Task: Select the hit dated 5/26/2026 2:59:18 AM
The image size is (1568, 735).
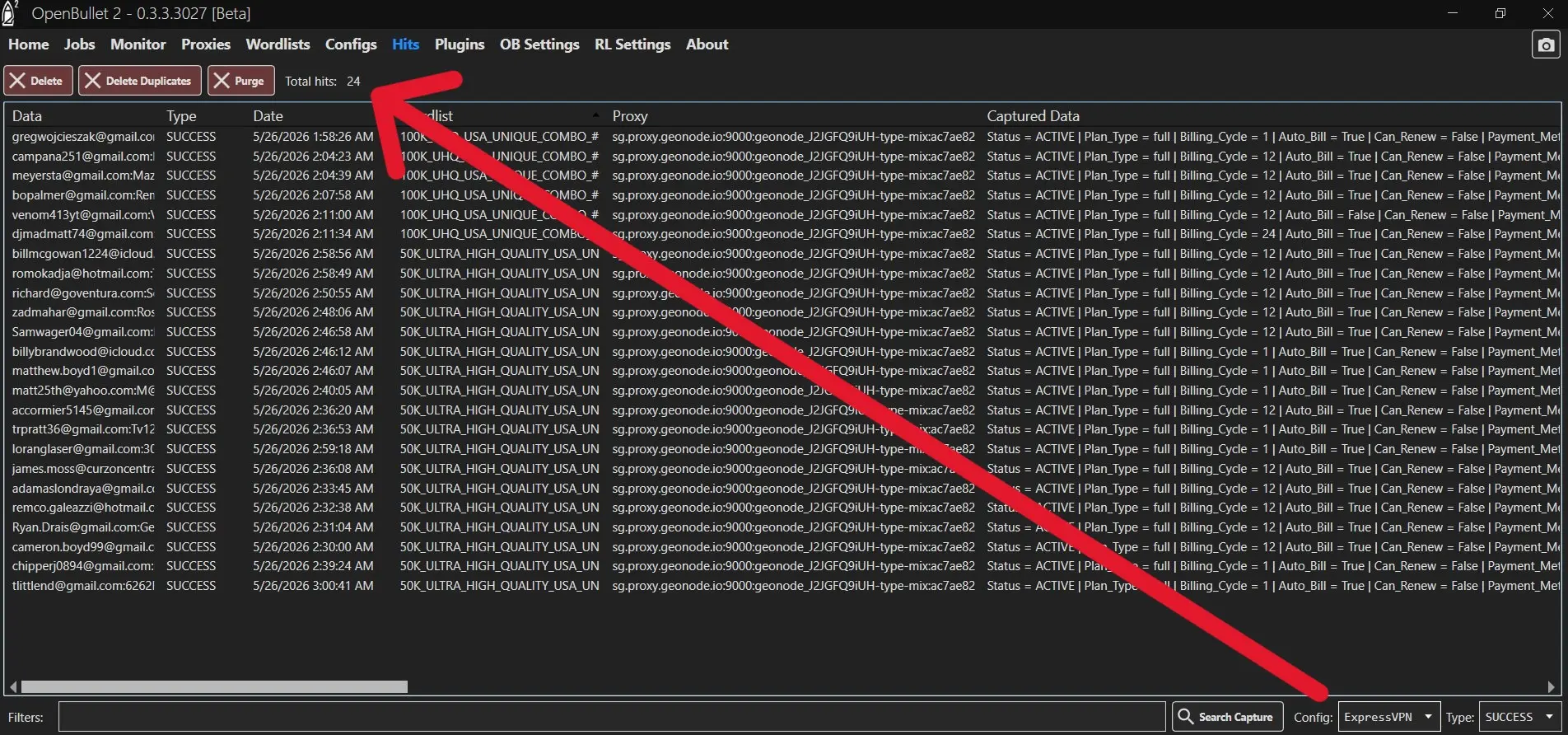Action: [x=782, y=449]
